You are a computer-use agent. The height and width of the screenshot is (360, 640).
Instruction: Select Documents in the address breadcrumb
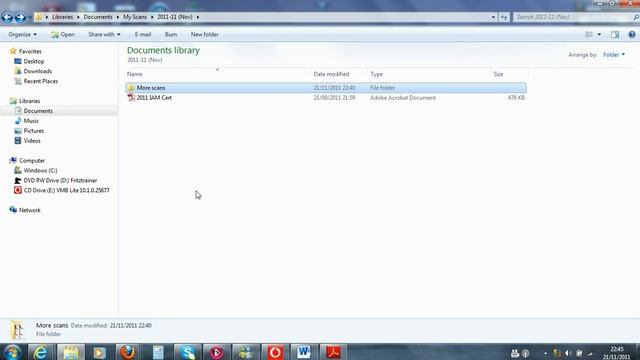point(98,17)
